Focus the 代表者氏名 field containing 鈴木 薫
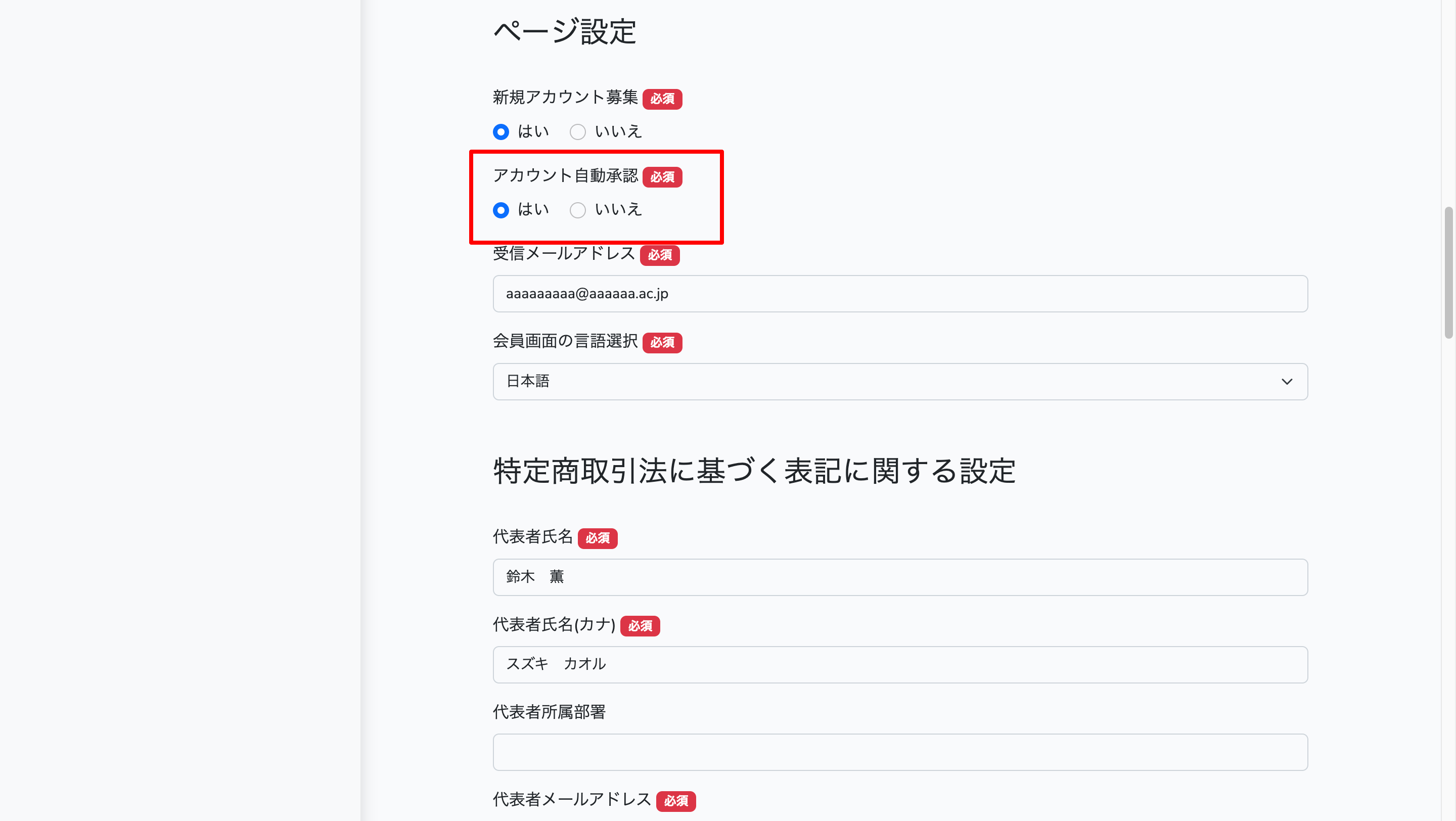This screenshot has height=821, width=1456. [900, 577]
